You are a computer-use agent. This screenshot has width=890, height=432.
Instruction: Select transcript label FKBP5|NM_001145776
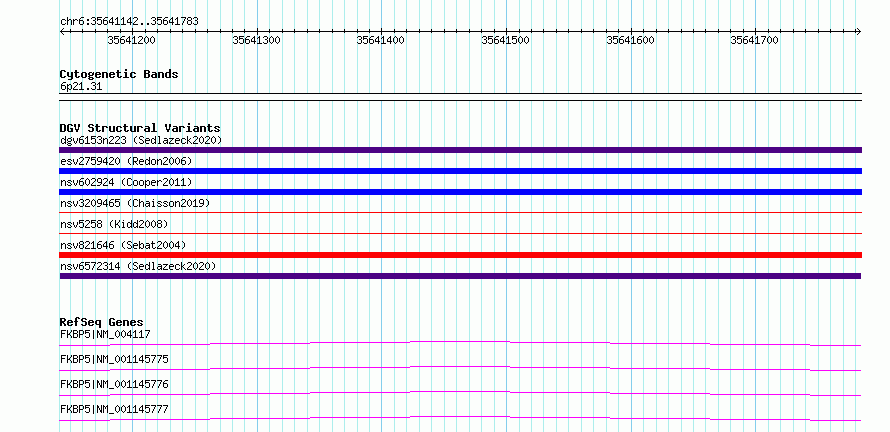[x=114, y=384]
